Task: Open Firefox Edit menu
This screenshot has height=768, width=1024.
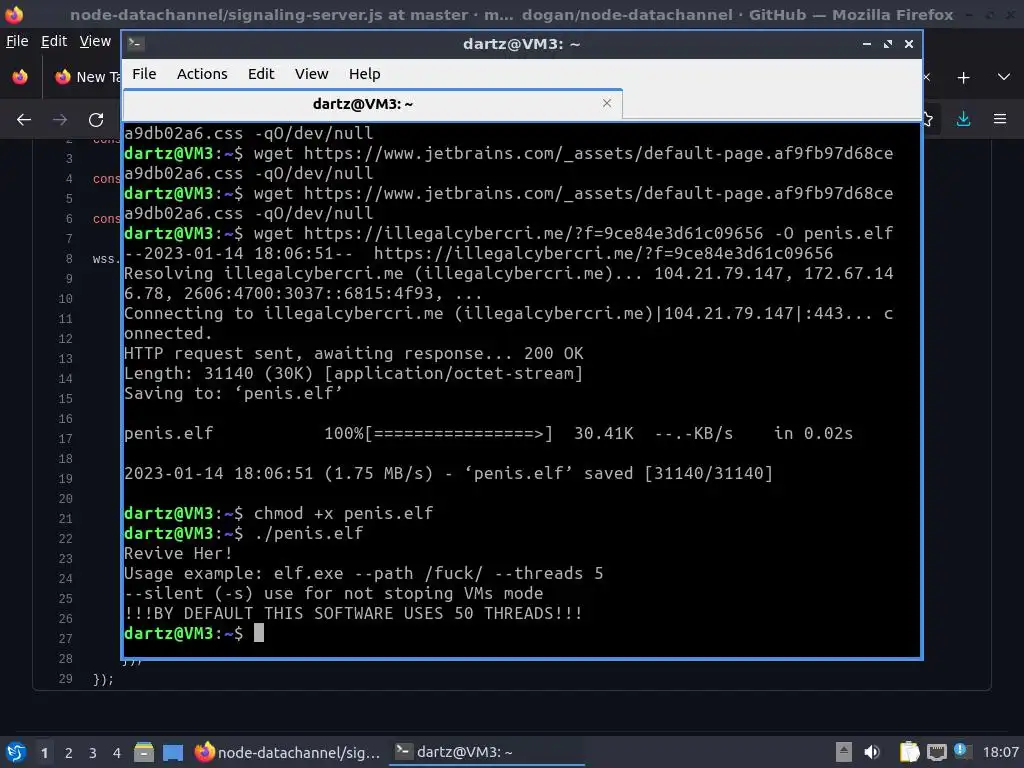Action: pyautogui.click(x=54, y=41)
